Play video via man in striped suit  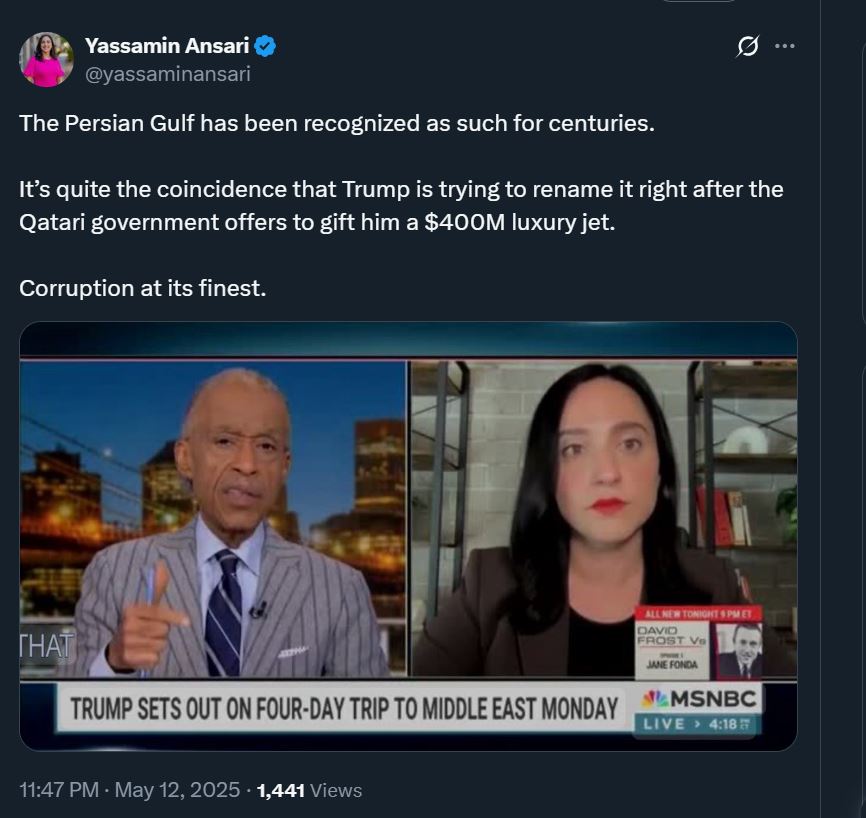coord(213,519)
